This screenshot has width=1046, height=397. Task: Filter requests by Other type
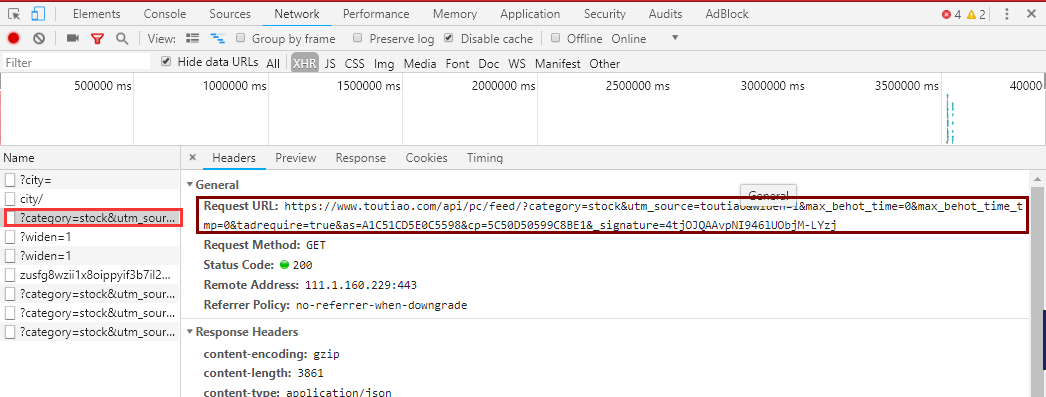605,63
